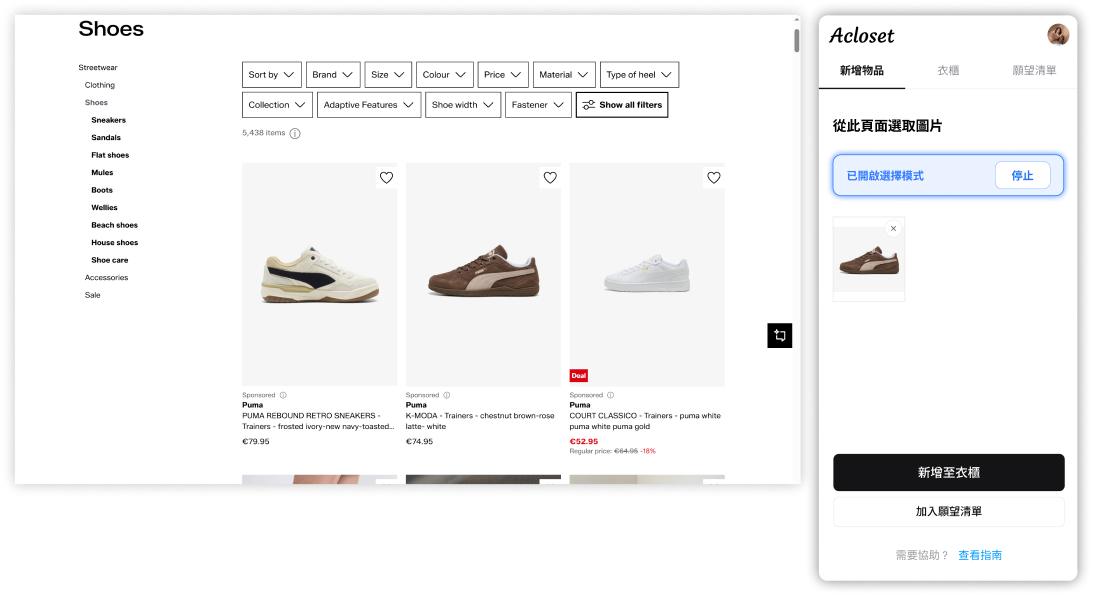Select Clothing in the category sidebar
This screenshot has width=1093, height=596.
[100, 85]
